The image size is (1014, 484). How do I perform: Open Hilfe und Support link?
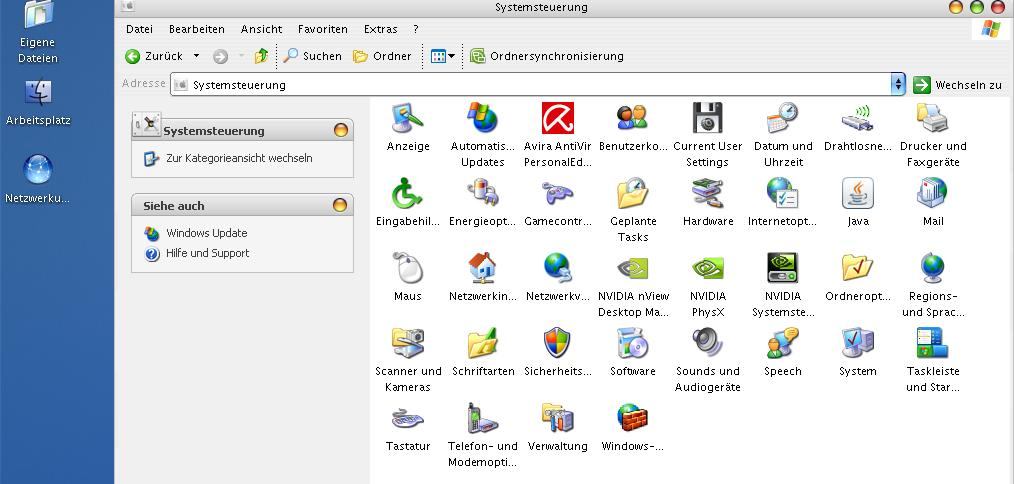click(x=207, y=253)
